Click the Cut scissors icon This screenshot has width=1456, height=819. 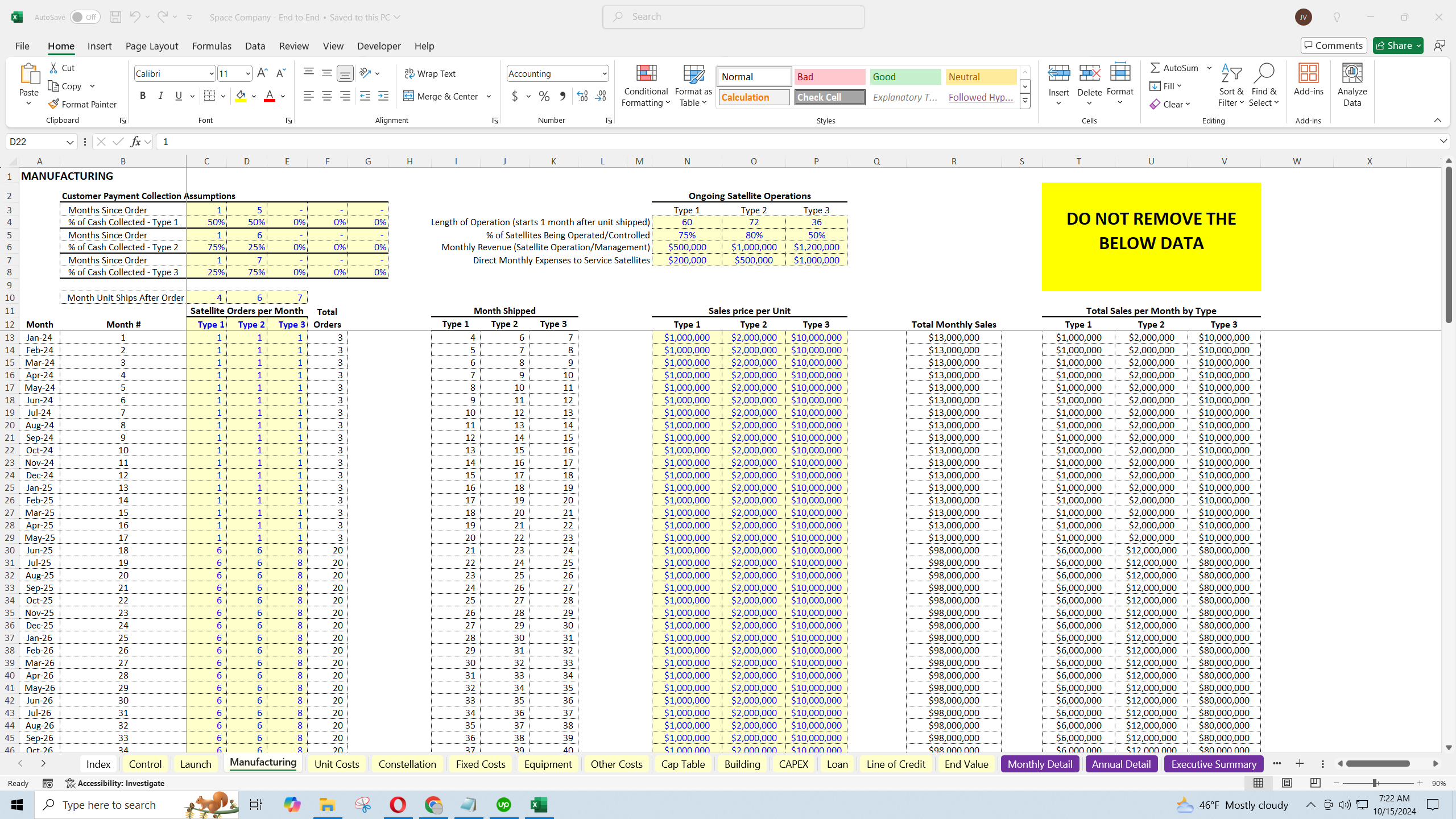click(x=54, y=68)
